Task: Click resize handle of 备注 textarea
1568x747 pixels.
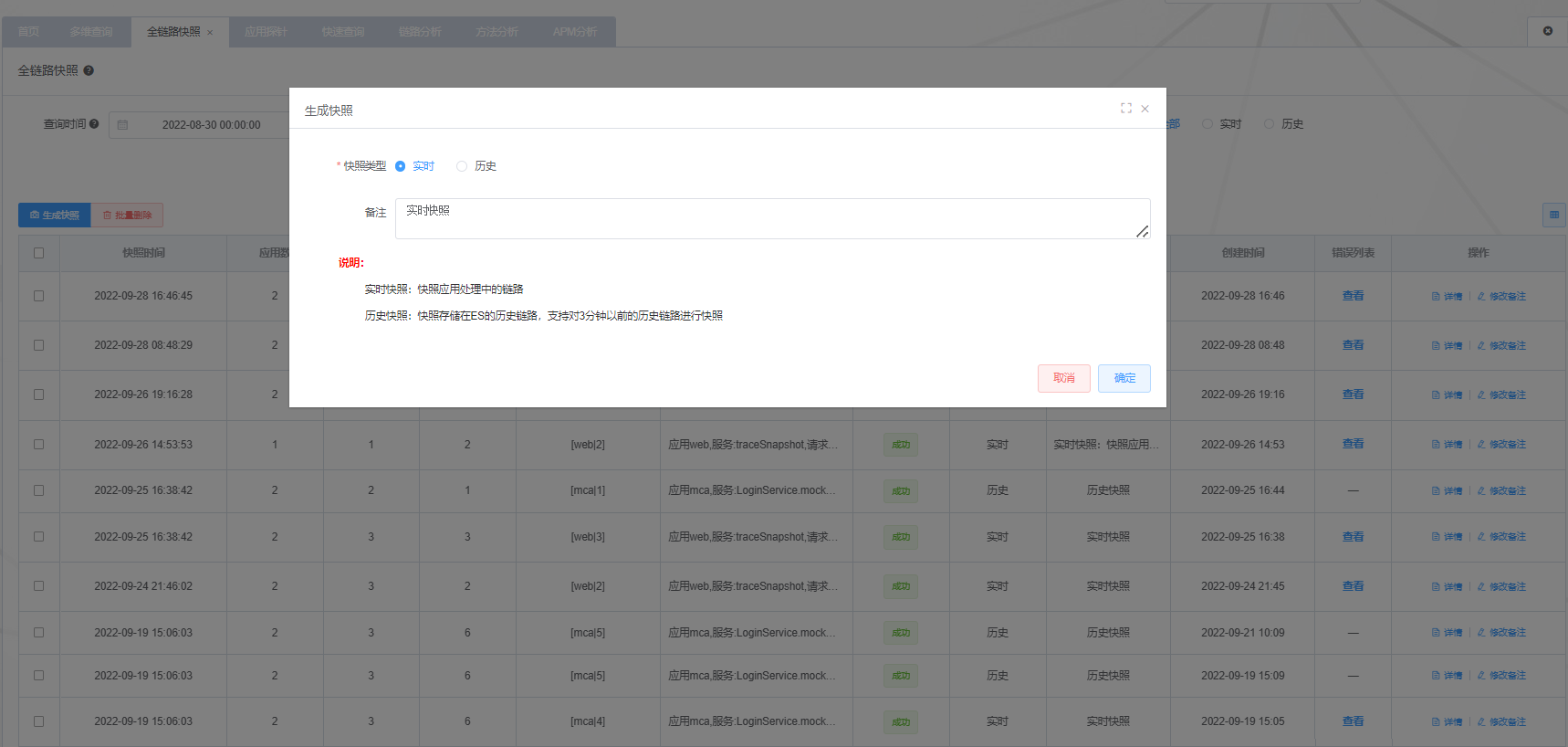Action: pyautogui.click(x=1142, y=232)
